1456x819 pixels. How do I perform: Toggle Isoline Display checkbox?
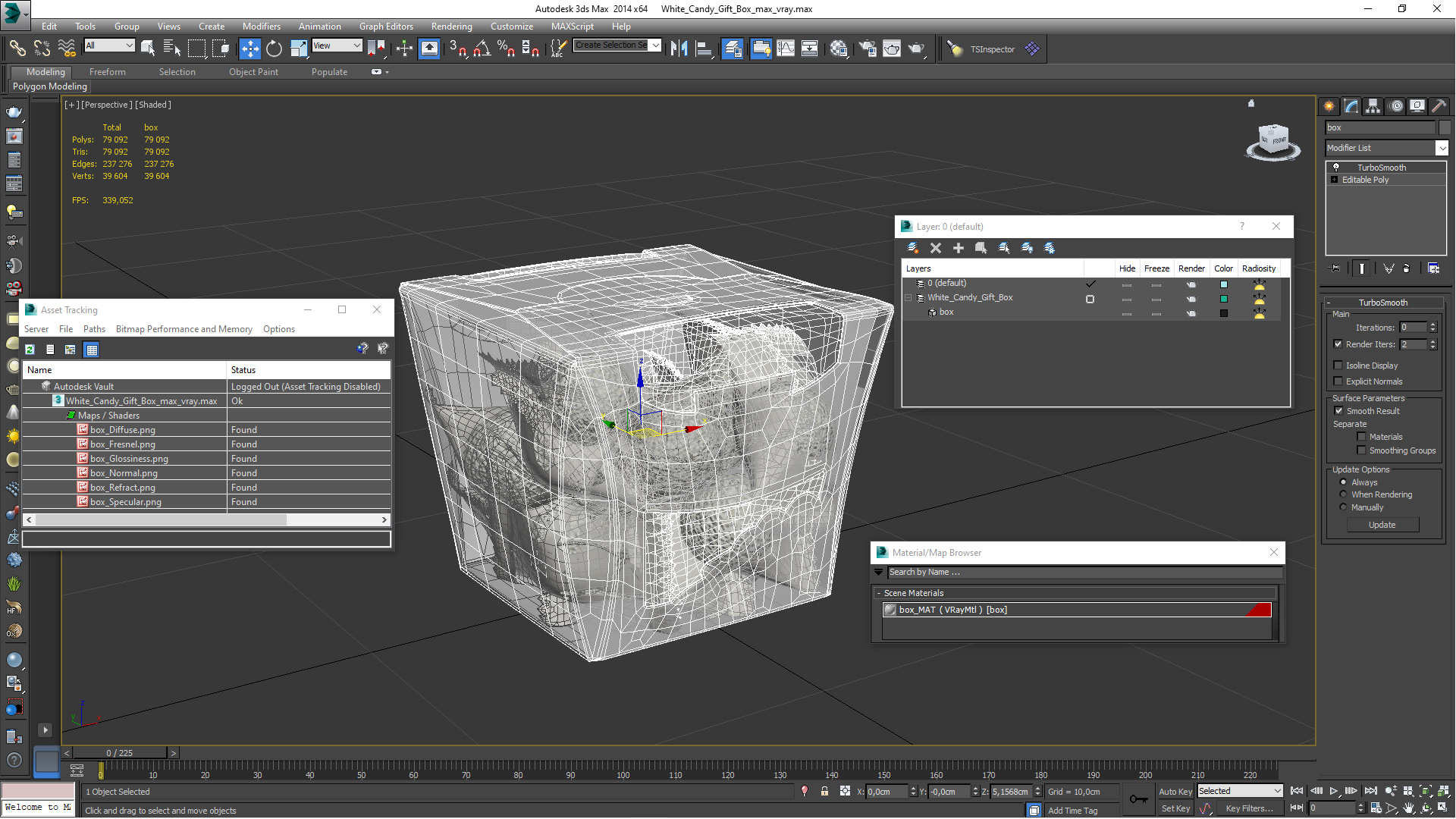pos(1337,364)
